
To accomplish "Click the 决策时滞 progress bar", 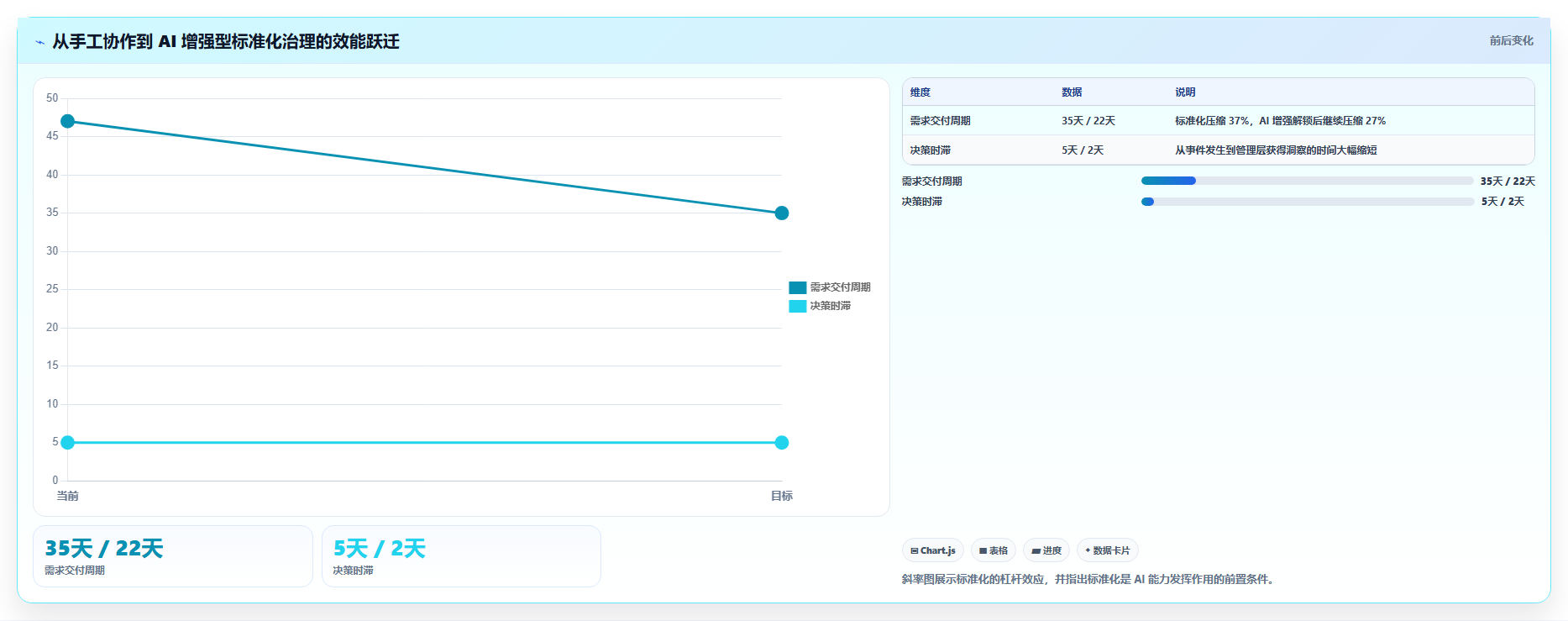I will [1307, 202].
